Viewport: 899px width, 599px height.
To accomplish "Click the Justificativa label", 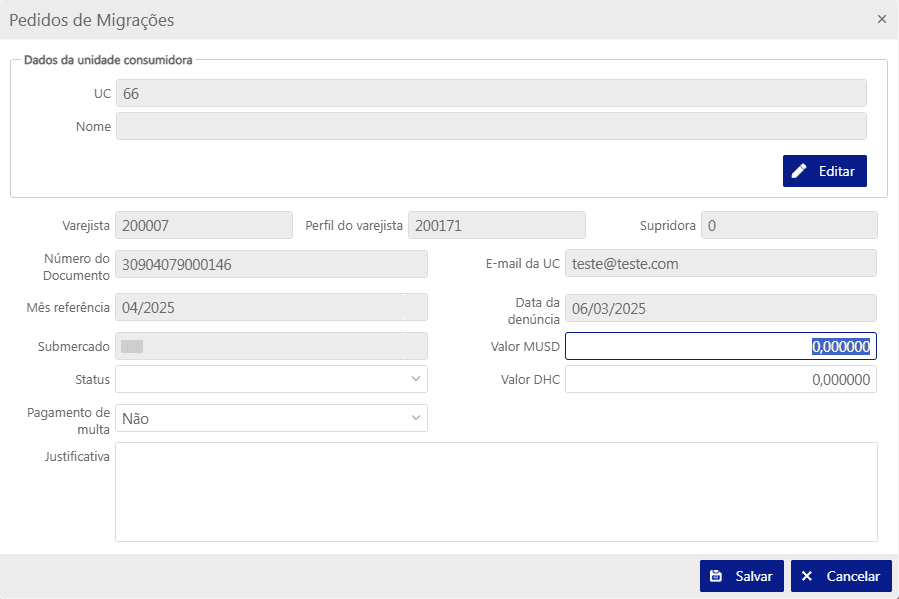I will coord(77,456).
